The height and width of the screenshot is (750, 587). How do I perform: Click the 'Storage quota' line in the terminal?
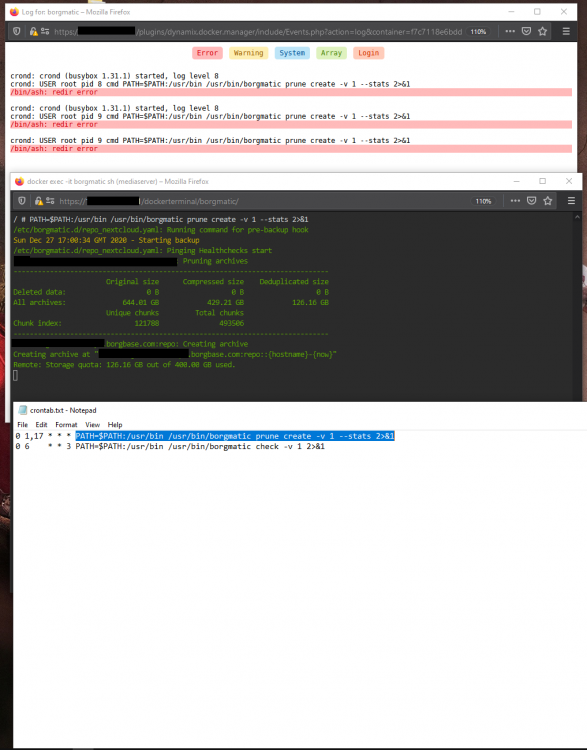pyautogui.click(x=124, y=365)
